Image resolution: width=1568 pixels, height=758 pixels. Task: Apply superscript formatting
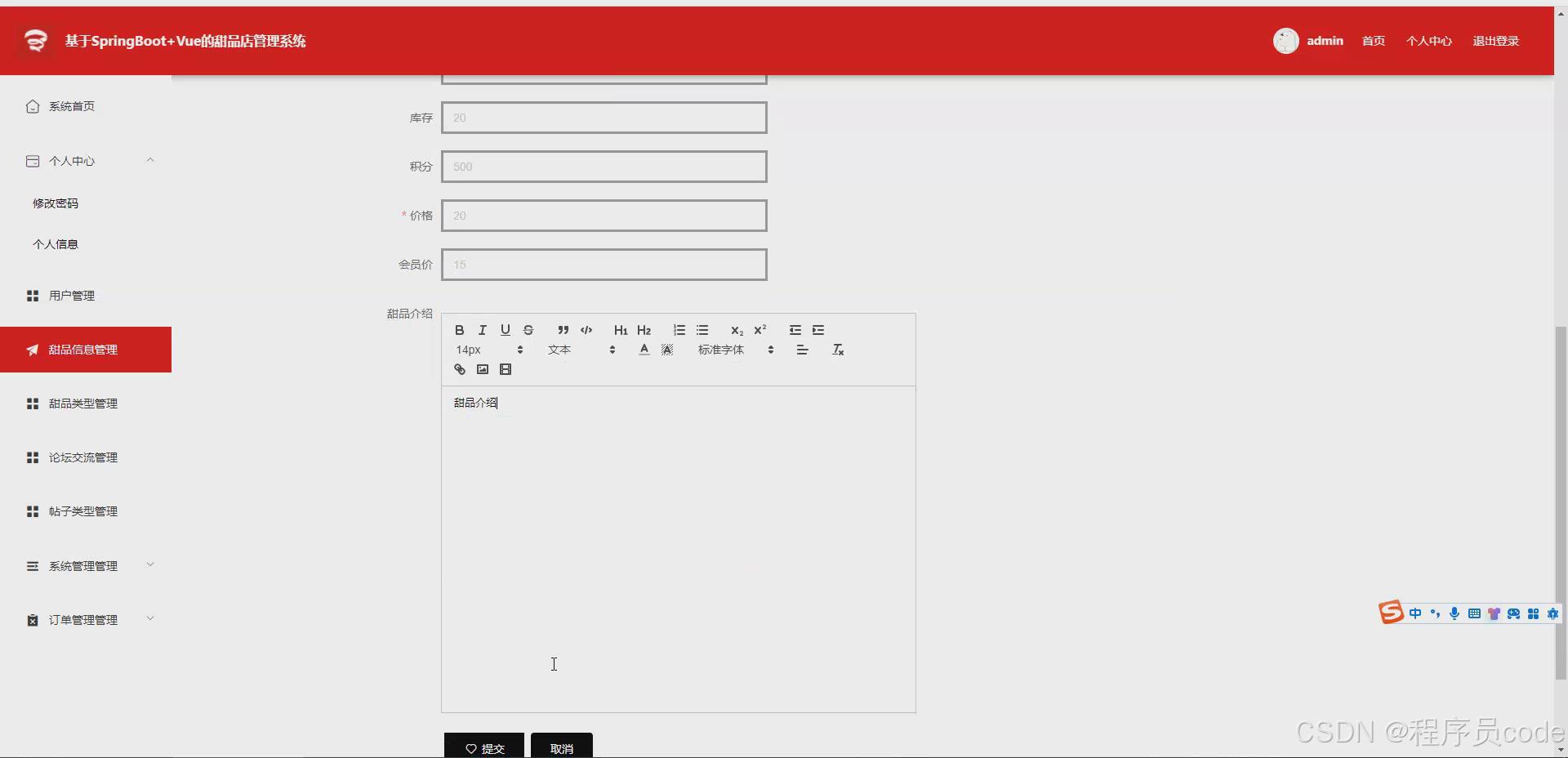759,330
